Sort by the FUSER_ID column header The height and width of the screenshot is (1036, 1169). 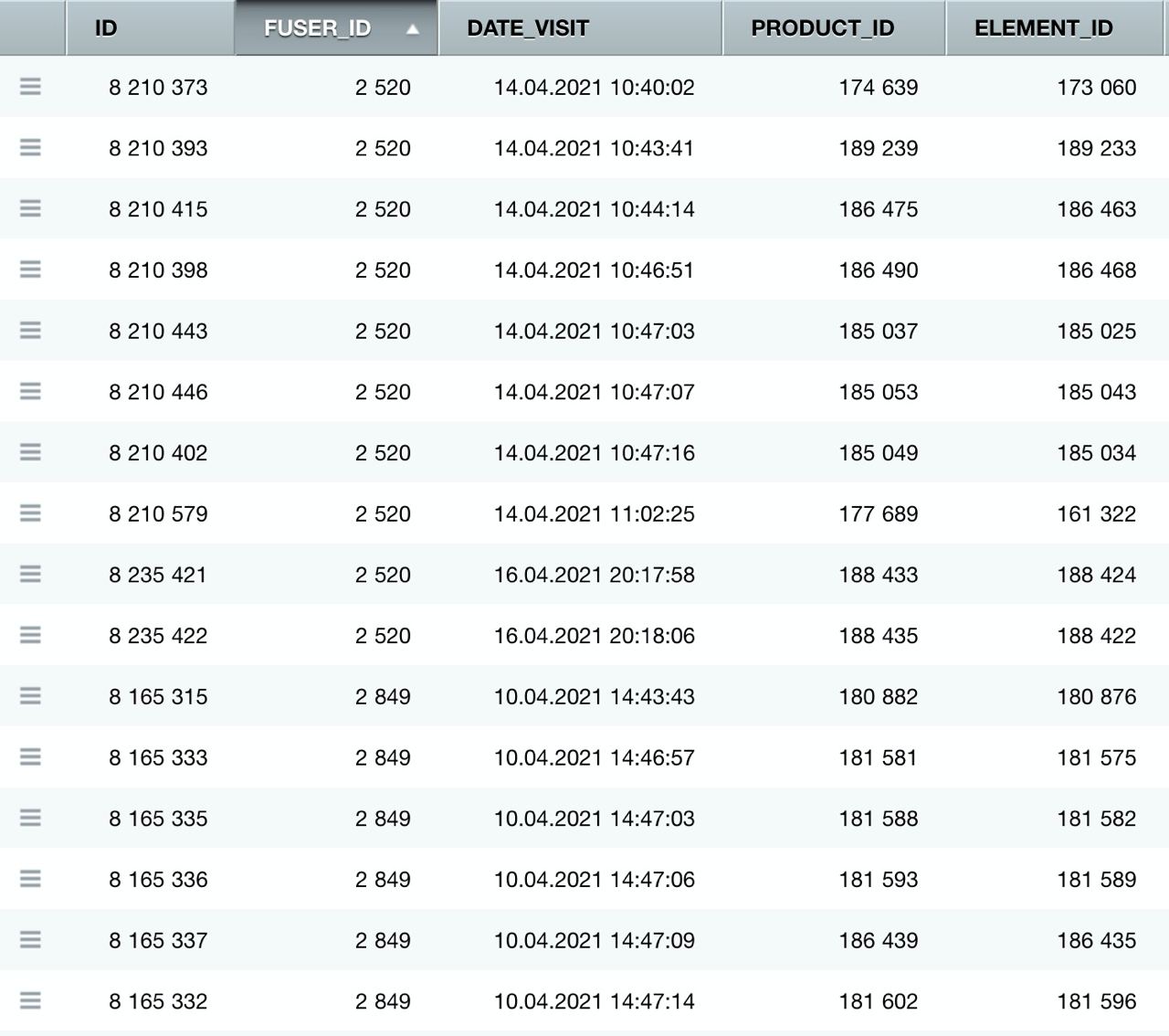click(x=336, y=28)
